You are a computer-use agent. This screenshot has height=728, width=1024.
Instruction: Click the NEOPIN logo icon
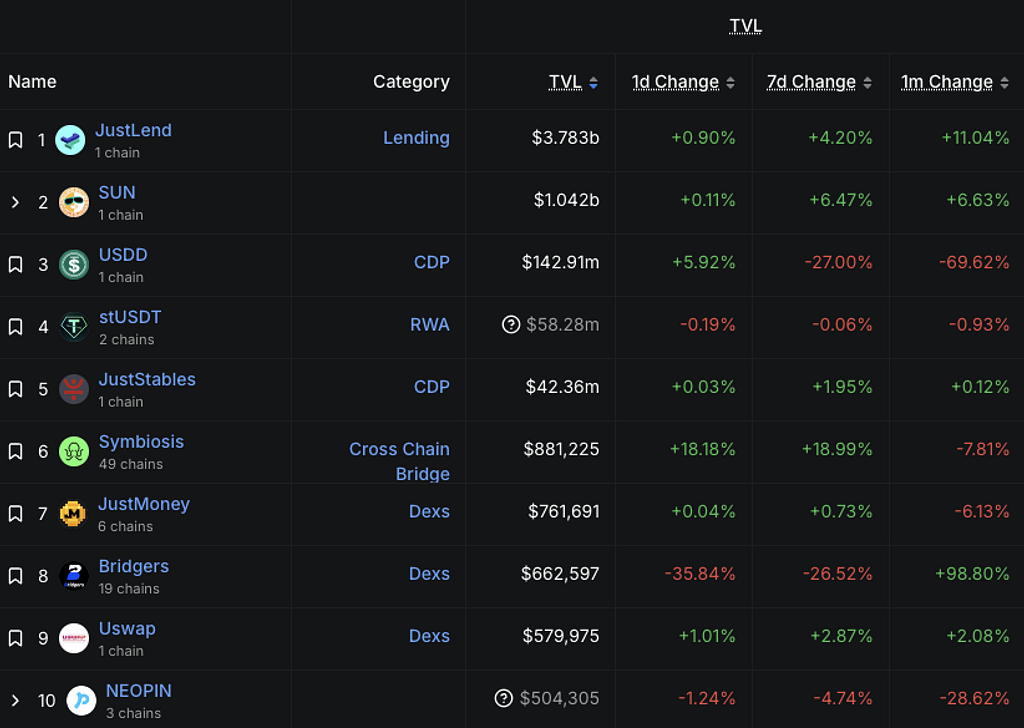click(81, 700)
